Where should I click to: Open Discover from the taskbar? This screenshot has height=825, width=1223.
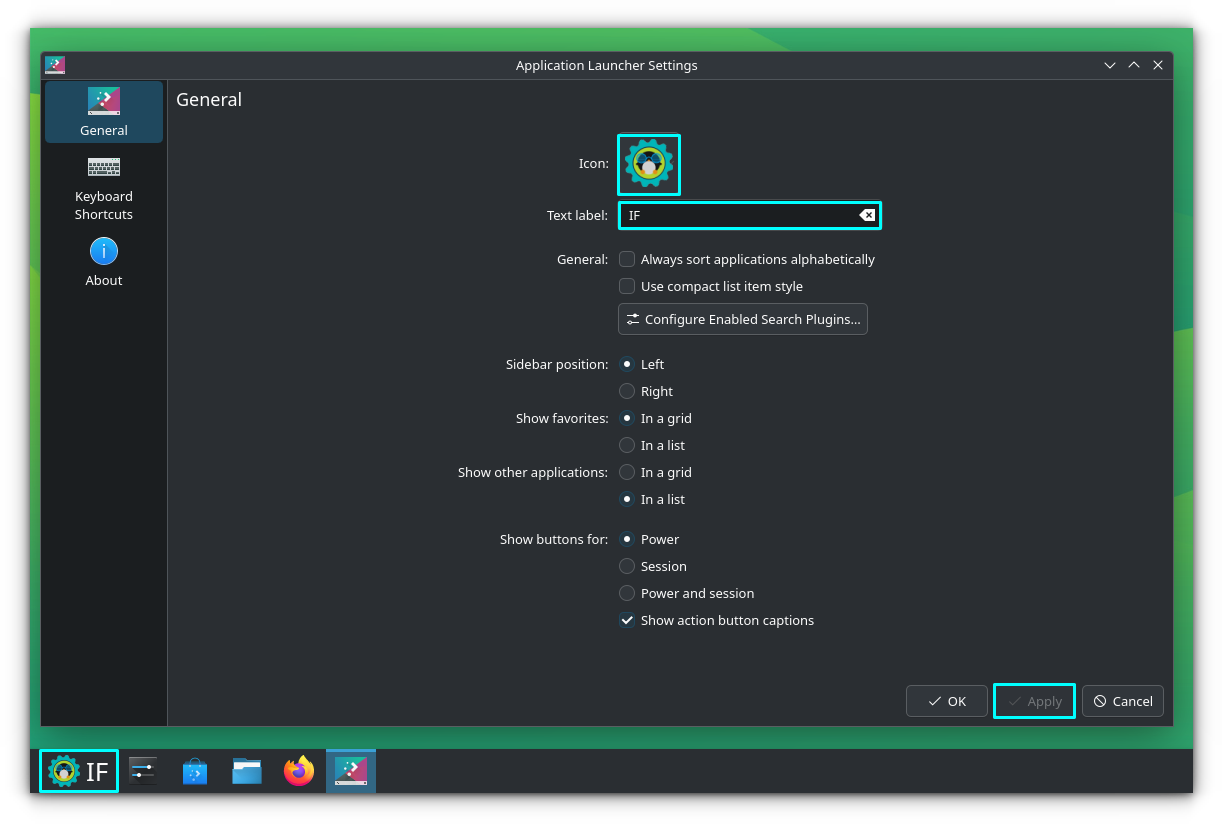point(194,771)
